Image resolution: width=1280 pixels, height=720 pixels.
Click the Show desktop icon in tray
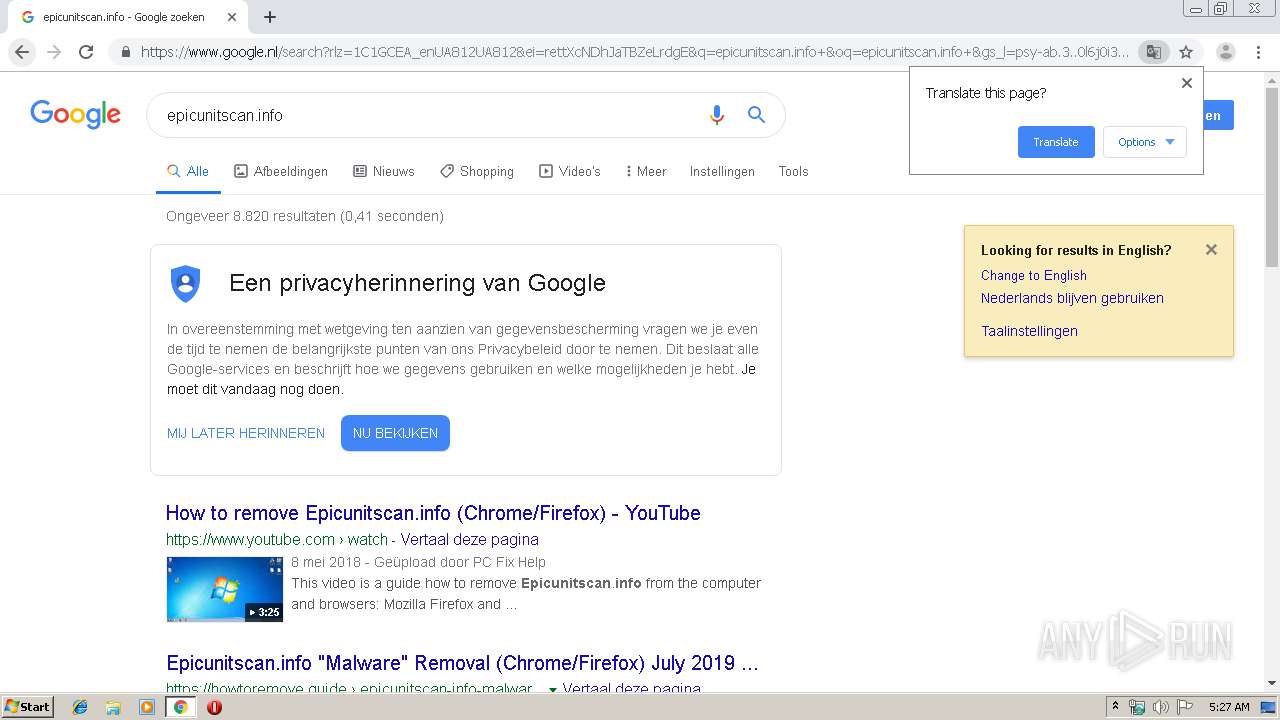[x=1269, y=707]
